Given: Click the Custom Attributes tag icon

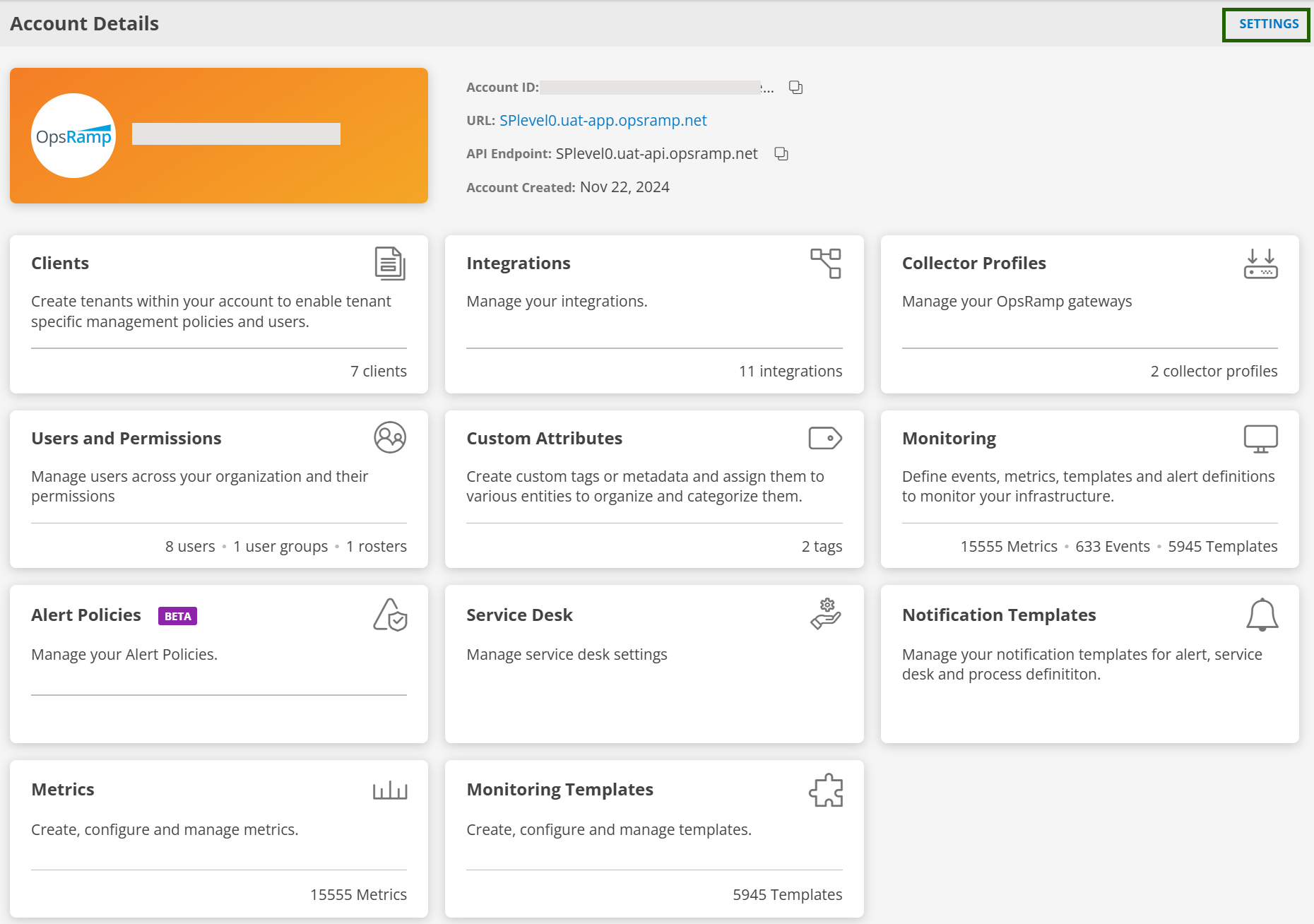Looking at the screenshot, I should (x=825, y=438).
